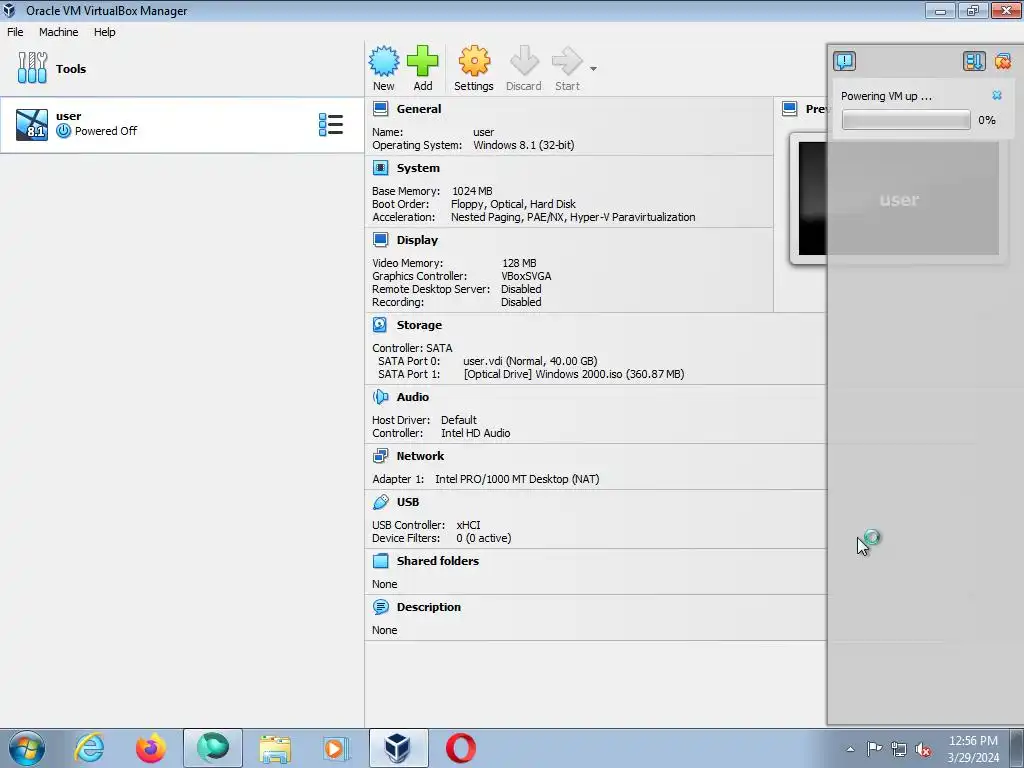1024x768 pixels.
Task: Open the Storage settings heading link
Action: tap(419, 325)
